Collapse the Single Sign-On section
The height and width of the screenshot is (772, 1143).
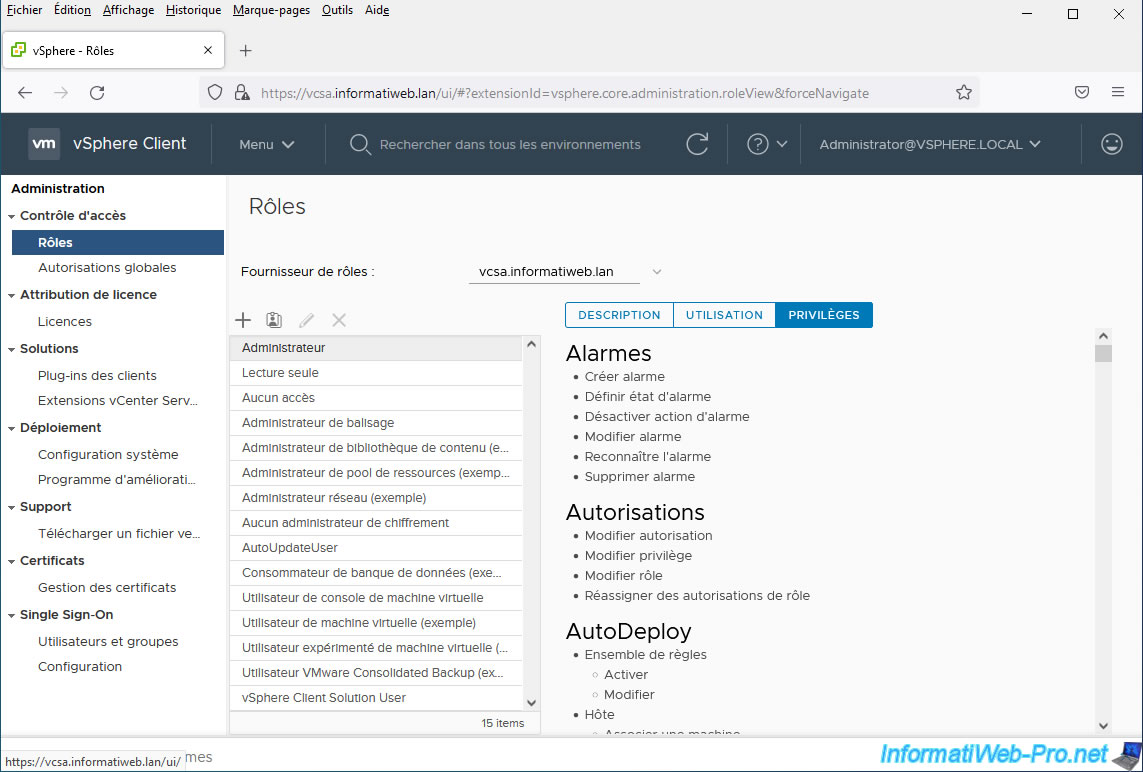12,615
